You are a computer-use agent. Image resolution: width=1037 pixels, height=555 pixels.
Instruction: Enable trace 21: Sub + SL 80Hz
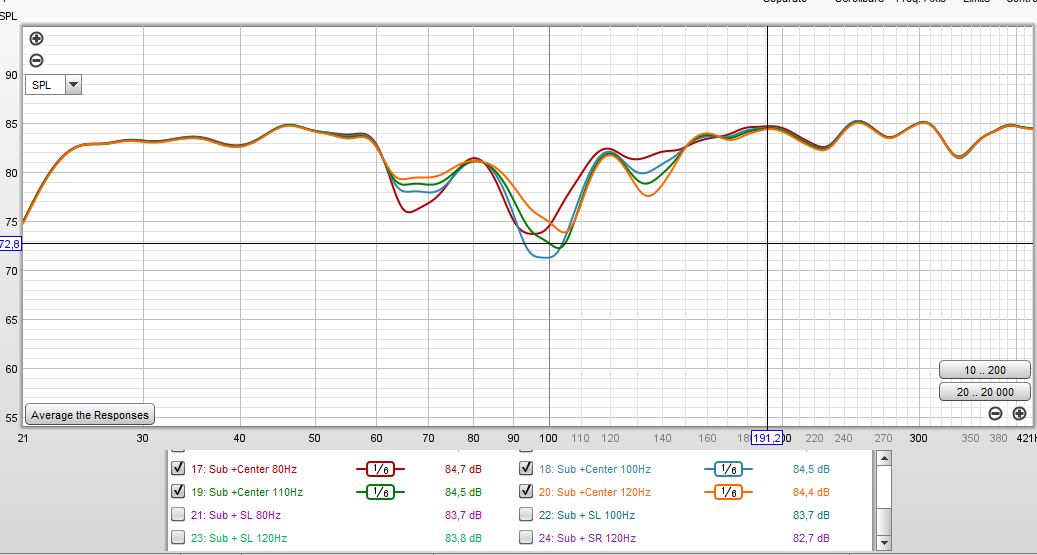click(x=178, y=514)
